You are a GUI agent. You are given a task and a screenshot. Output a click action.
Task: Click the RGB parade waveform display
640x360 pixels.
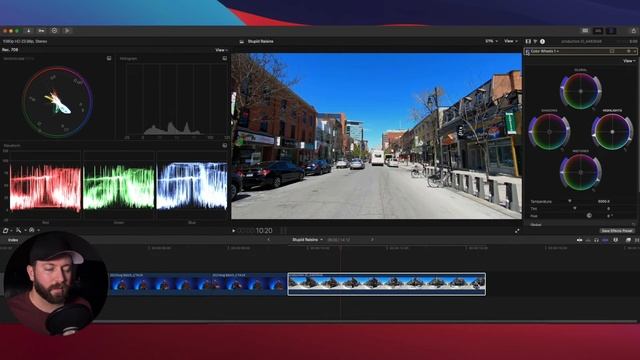click(118, 186)
